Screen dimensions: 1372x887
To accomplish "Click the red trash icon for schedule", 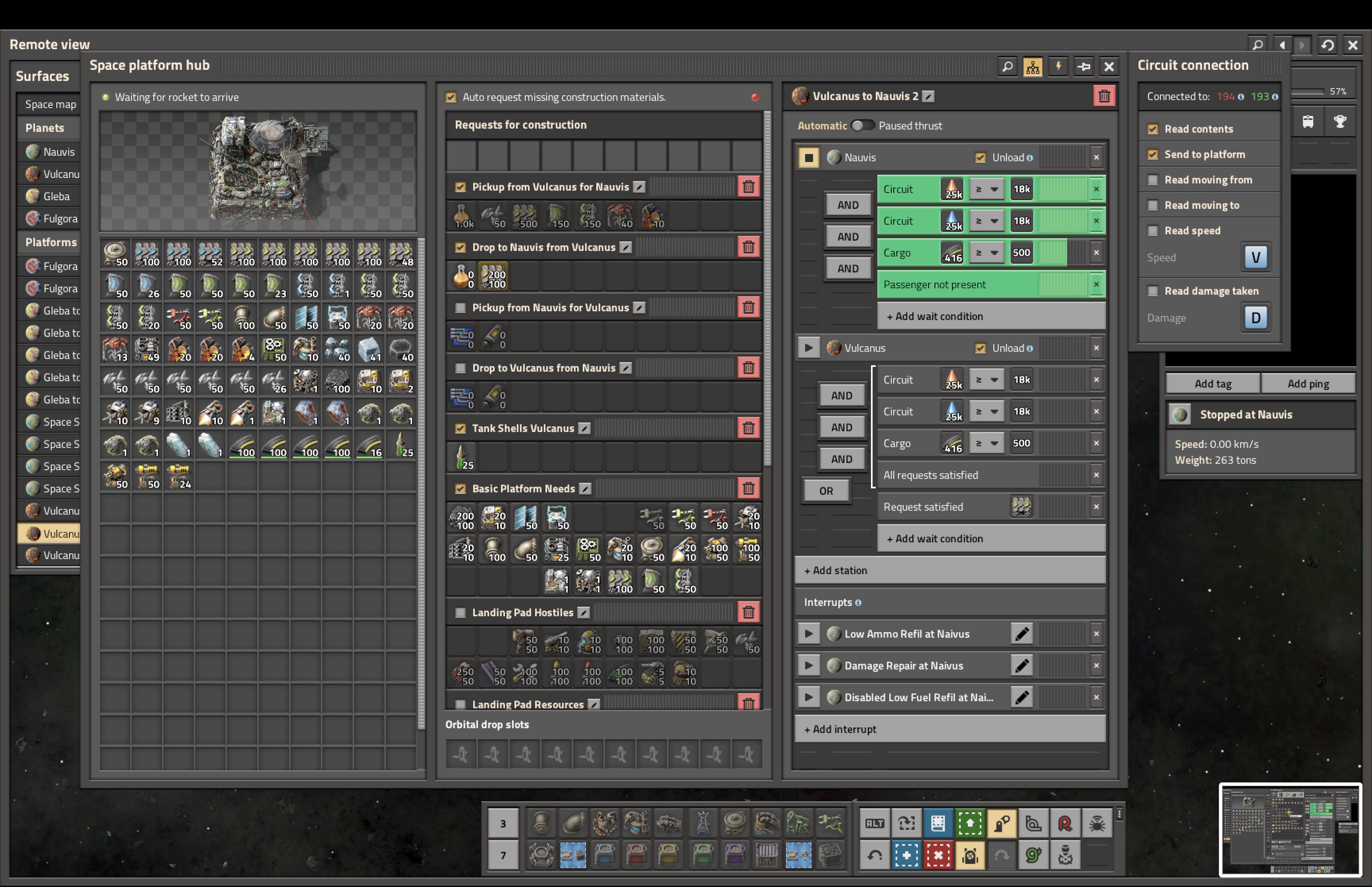I will point(1104,96).
